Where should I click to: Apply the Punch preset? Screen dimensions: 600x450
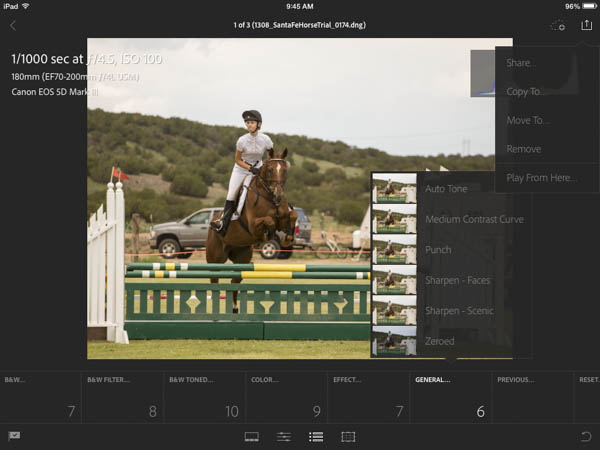(x=438, y=250)
